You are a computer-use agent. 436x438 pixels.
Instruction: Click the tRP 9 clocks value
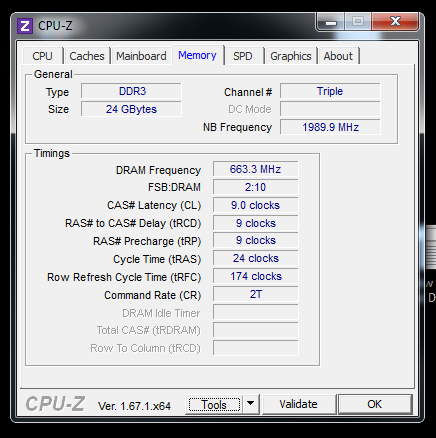point(256,240)
